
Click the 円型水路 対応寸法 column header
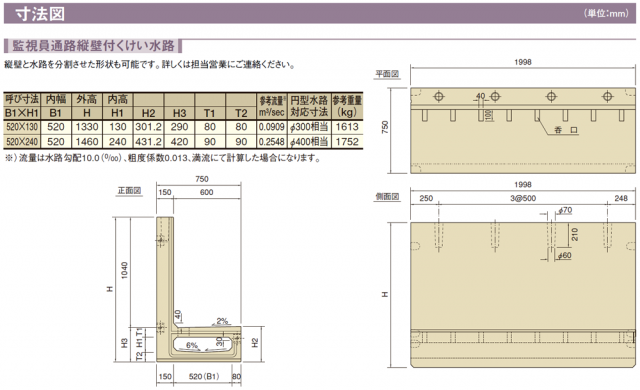(x=309, y=106)
